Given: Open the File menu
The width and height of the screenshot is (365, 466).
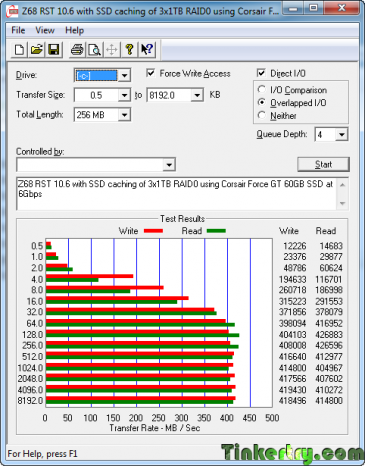Looking at the screenshot, I should click(x=18, y=30).
